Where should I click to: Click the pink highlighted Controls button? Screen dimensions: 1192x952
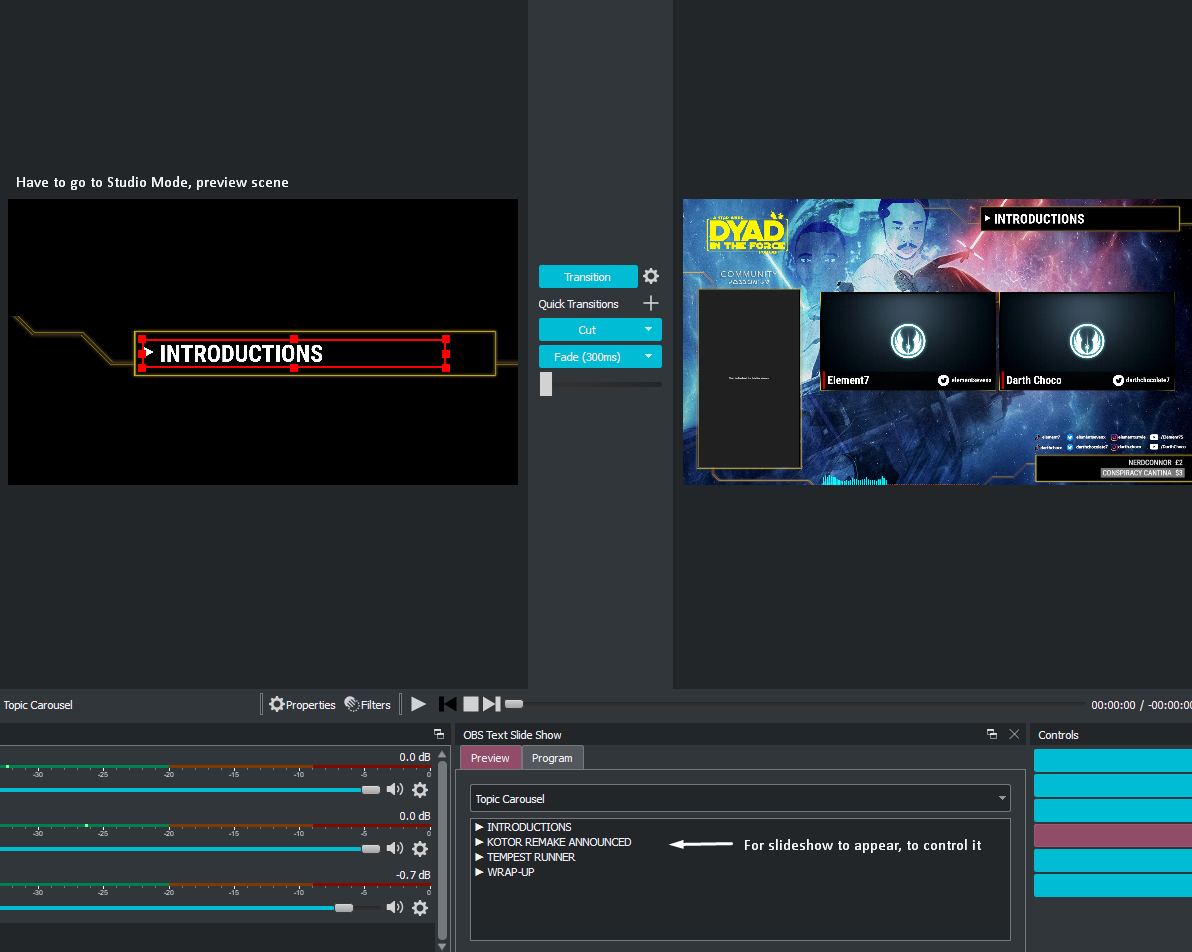1113,835
